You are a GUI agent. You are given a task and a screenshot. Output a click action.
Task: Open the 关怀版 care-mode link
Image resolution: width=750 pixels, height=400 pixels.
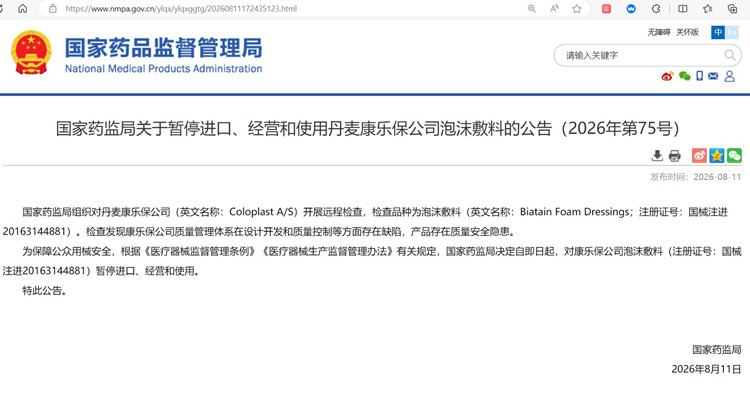[687, 32]
